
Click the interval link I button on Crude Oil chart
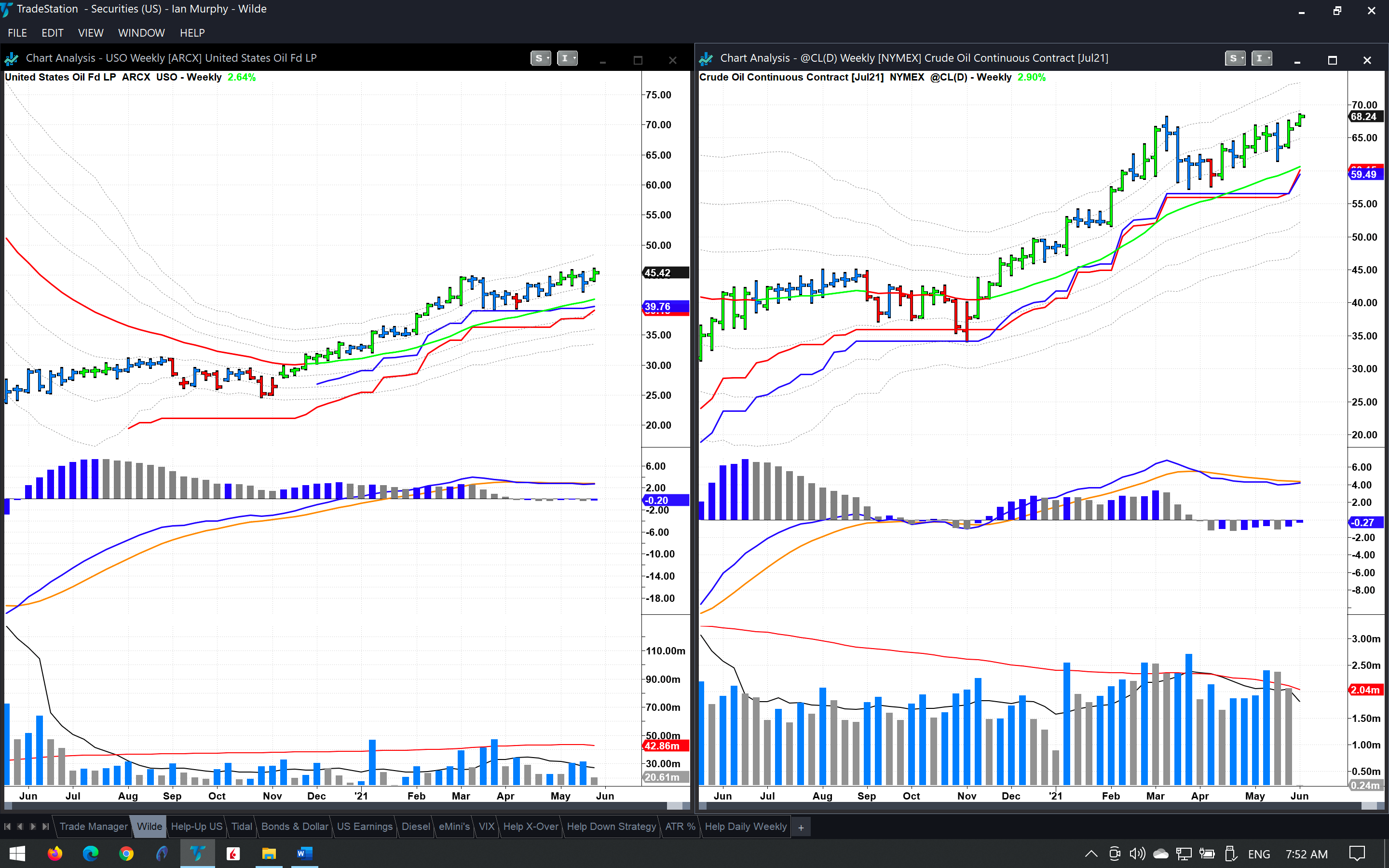click(1261, 58)
